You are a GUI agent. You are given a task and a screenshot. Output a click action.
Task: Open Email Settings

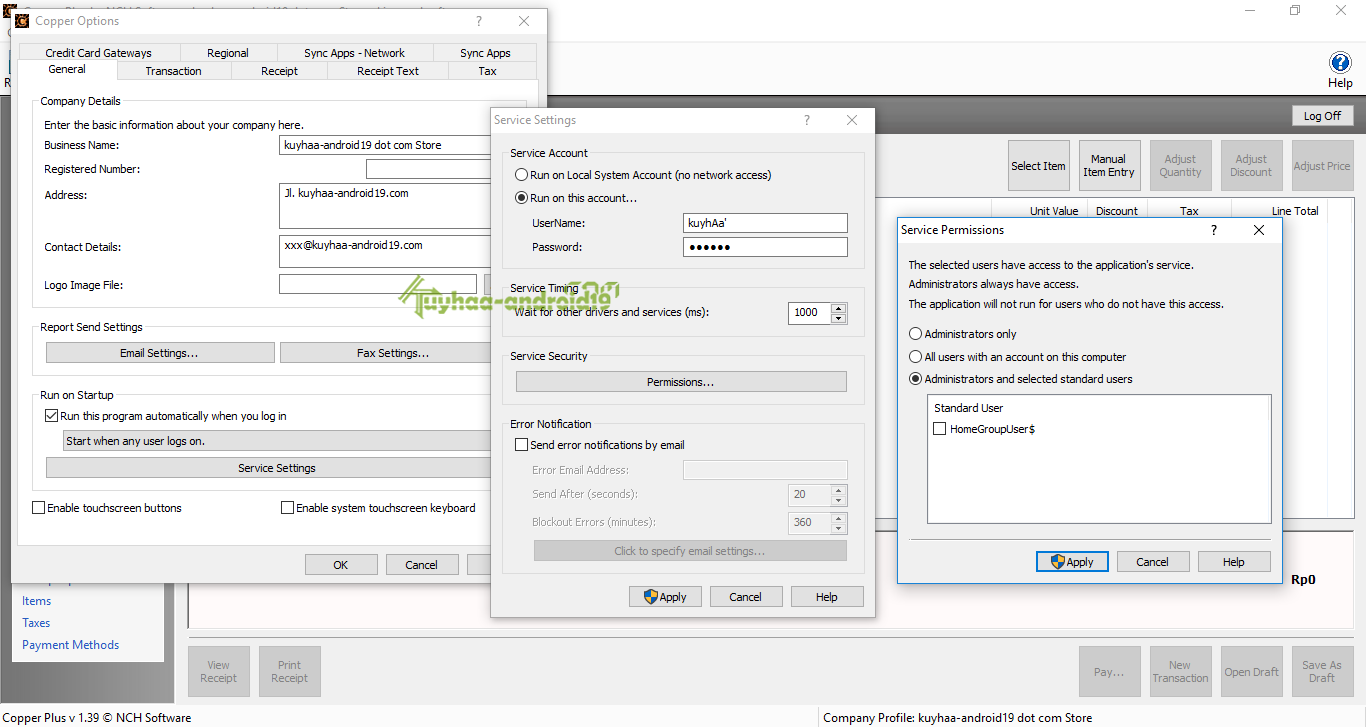point(159,352)
